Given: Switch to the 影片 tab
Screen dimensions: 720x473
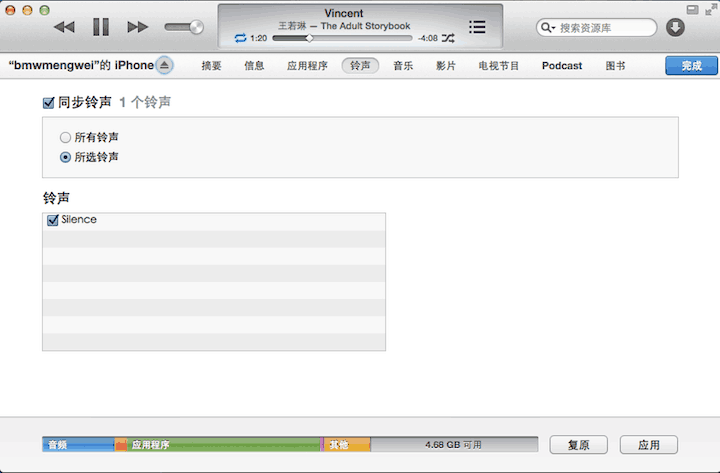Looking at the screenshot, I should (x=446, y=66).
